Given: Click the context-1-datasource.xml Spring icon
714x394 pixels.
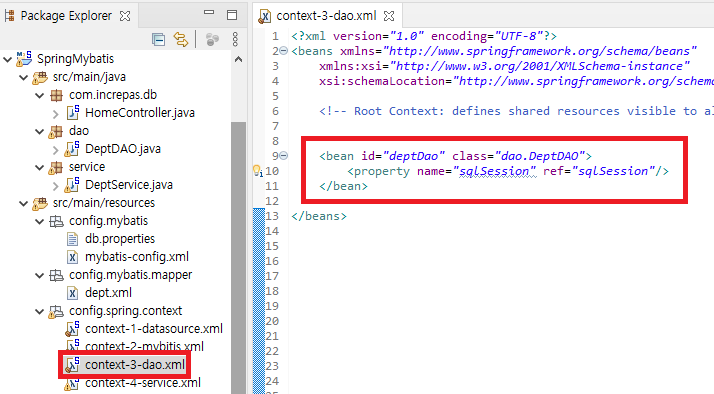Looking at the screenshot, I should (72, 328).
